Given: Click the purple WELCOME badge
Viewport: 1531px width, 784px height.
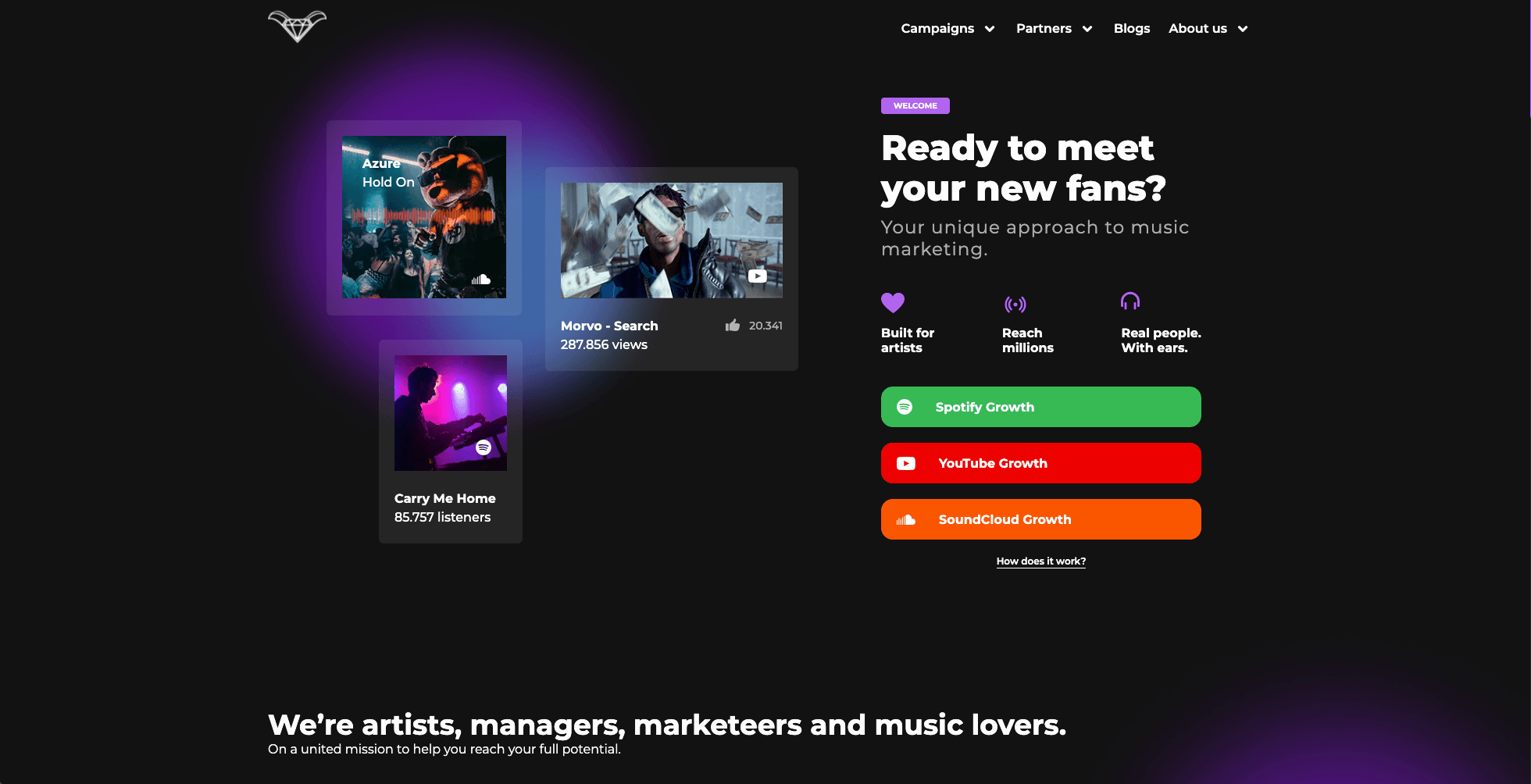Looking at the screenshot, I should tap(915, 105).
